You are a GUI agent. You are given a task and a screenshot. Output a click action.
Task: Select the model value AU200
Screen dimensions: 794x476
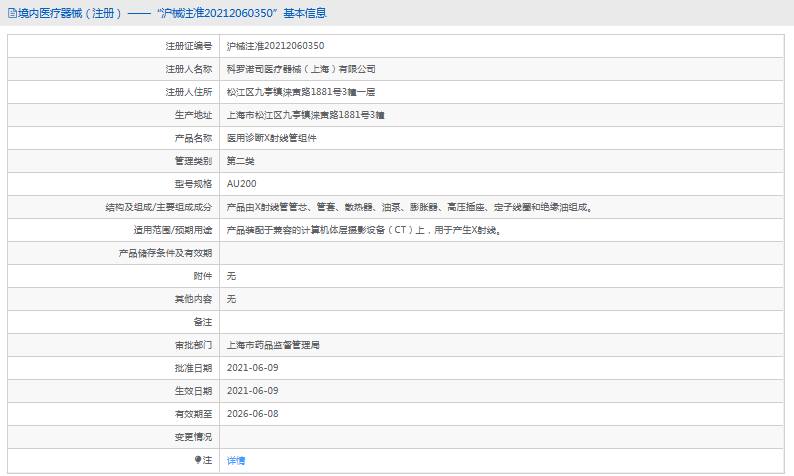click(242, 184)
